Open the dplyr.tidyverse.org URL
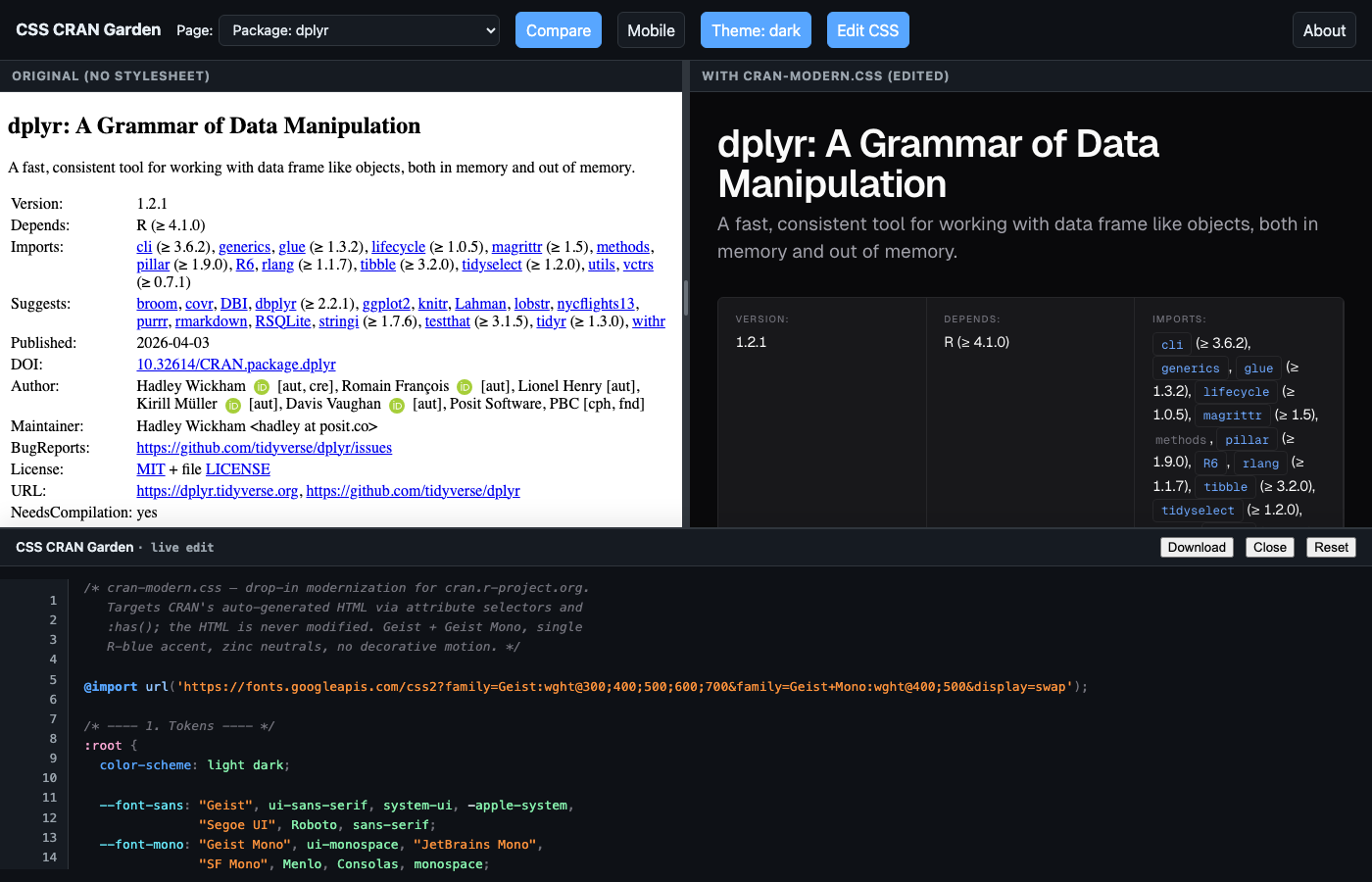This screenshot has height=882, width=1372. pyautogui.click(x=218, y=491)
